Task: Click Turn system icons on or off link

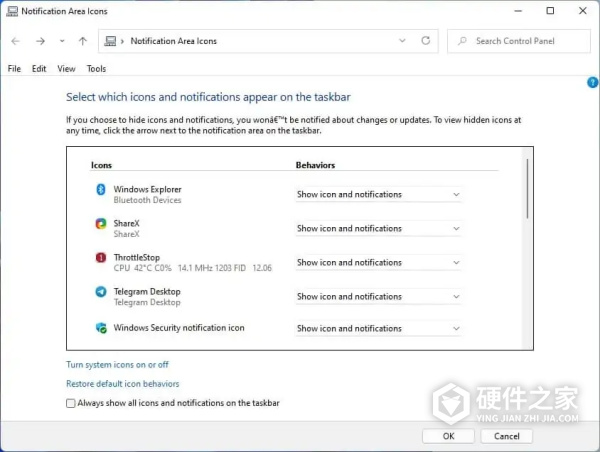Action: point(117,365)
